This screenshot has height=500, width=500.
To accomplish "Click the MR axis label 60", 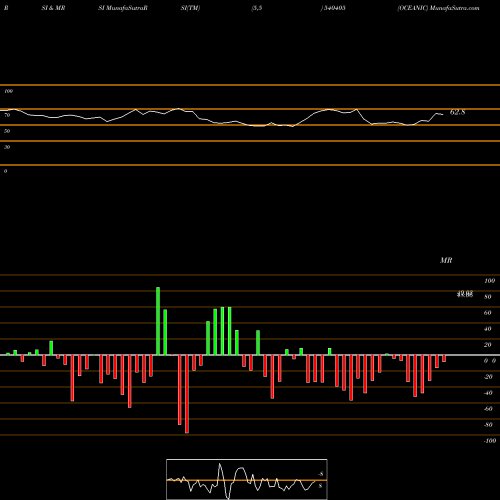I will 488,313.
